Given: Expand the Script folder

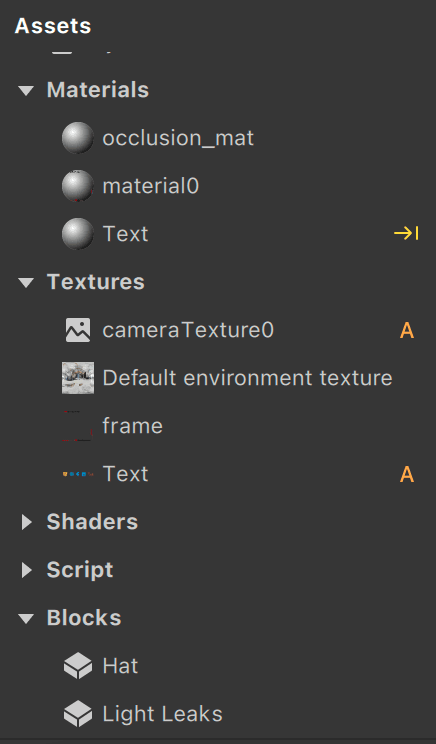Looking at the screenshot, I should pos(27,570).
